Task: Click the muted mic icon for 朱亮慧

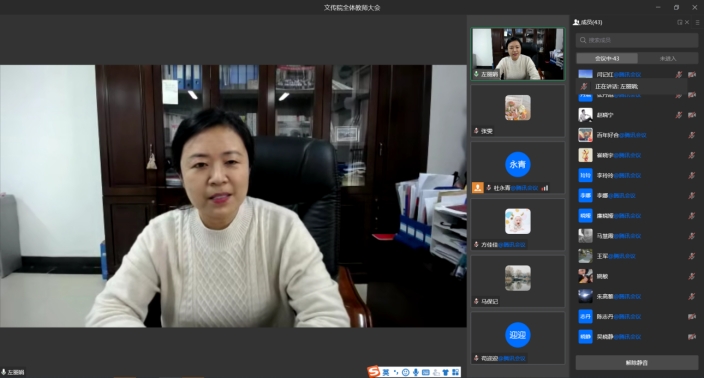Action: [x=692, y=296]
